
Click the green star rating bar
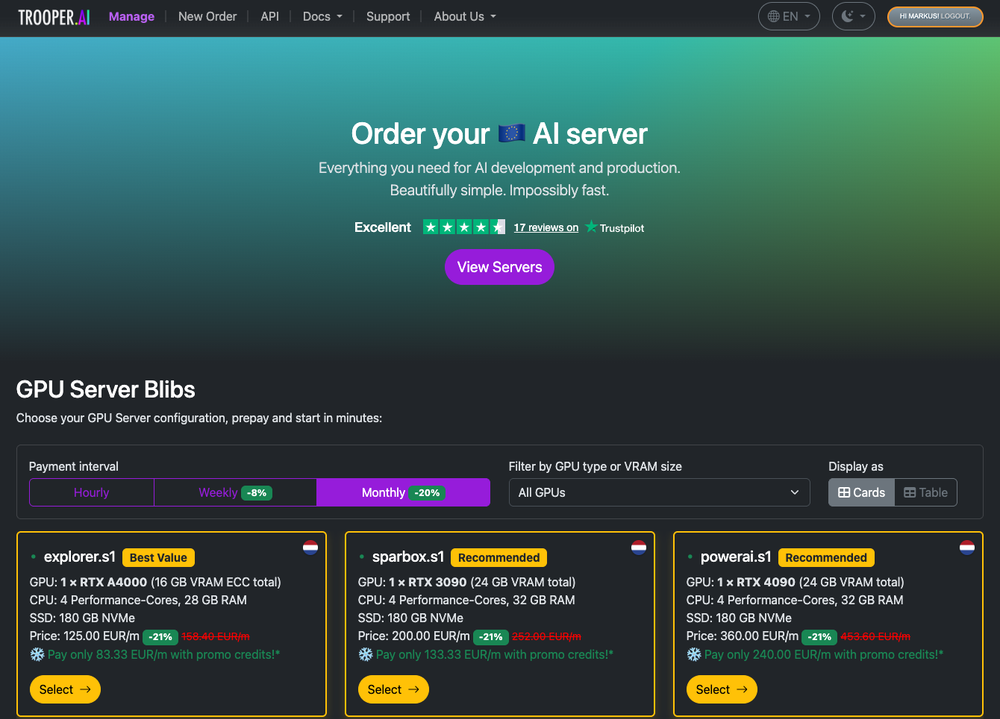[462, 227]
